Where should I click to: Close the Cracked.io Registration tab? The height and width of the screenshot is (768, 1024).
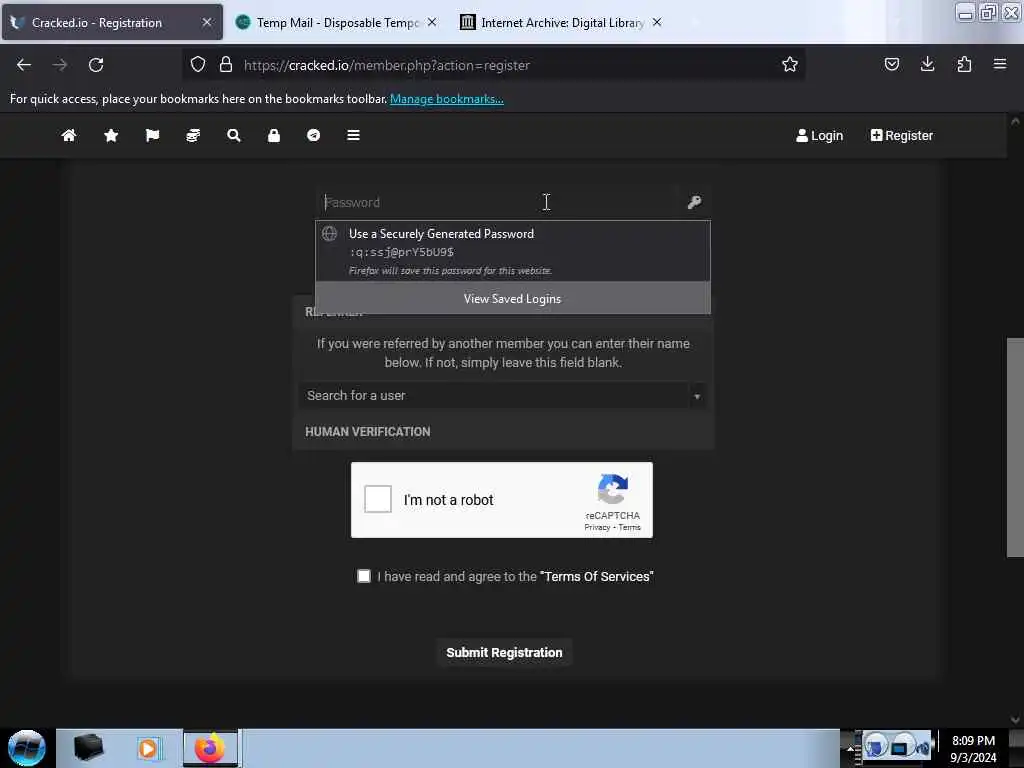207,22
